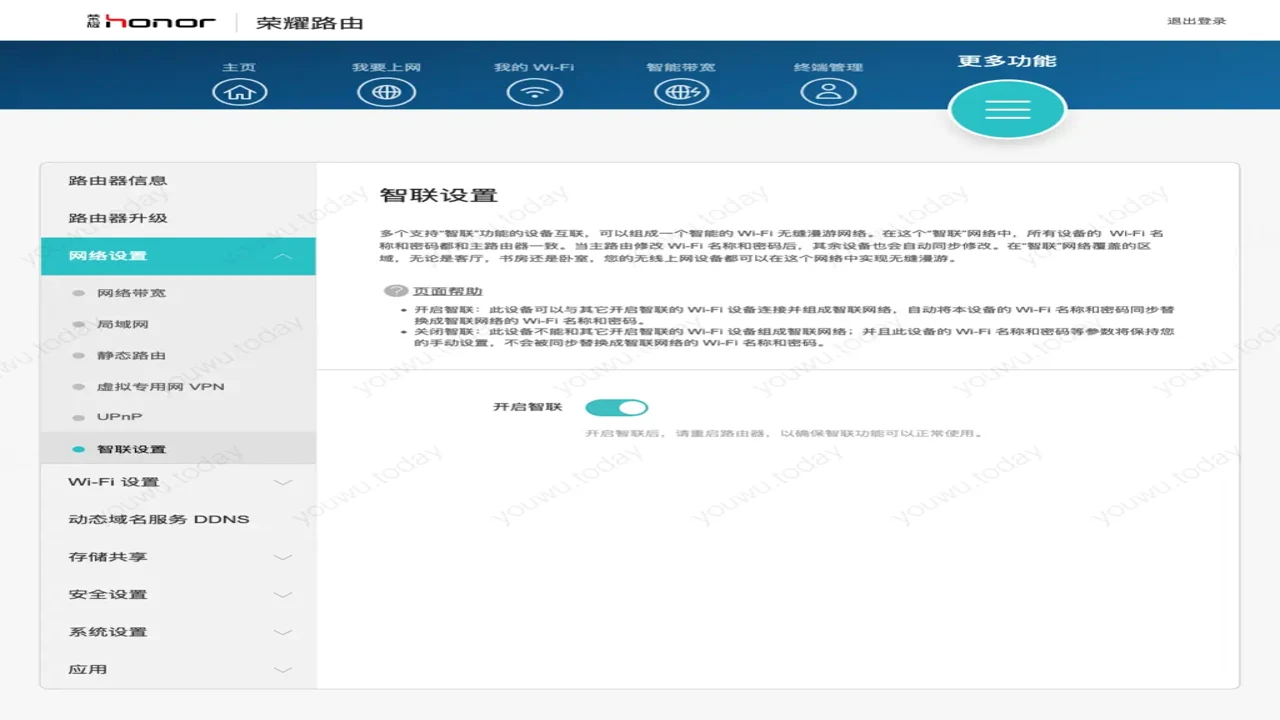Select the 智联设置 submenu item
The image size is (1280, 720).
point(178,449)
